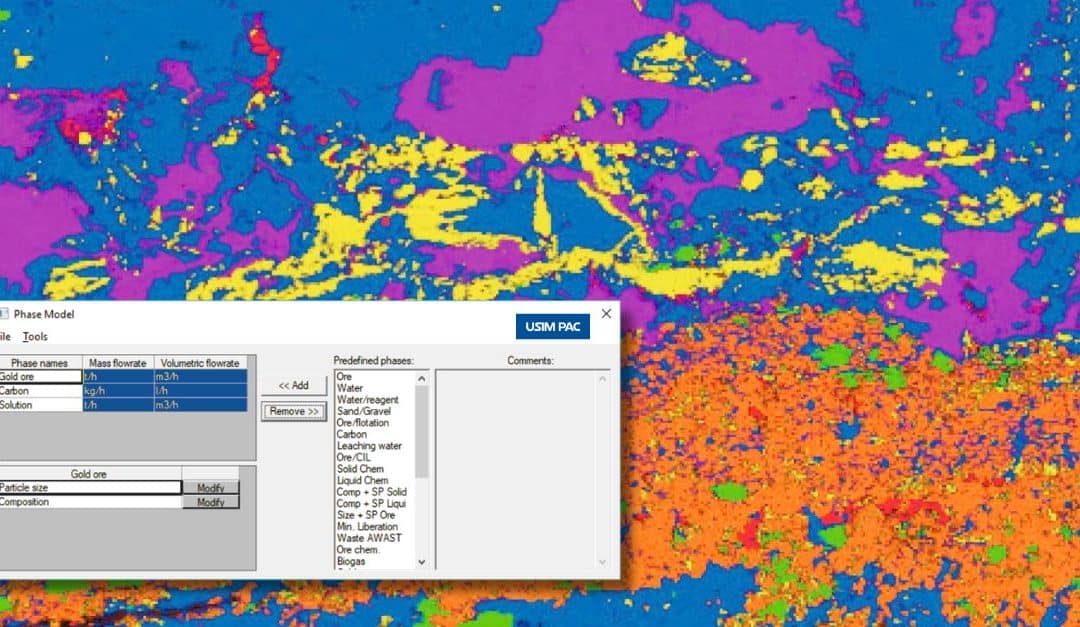Select Leaching water in Predefined phases
This screenshot has width=1080, height=627.
(x=369, y=446)
